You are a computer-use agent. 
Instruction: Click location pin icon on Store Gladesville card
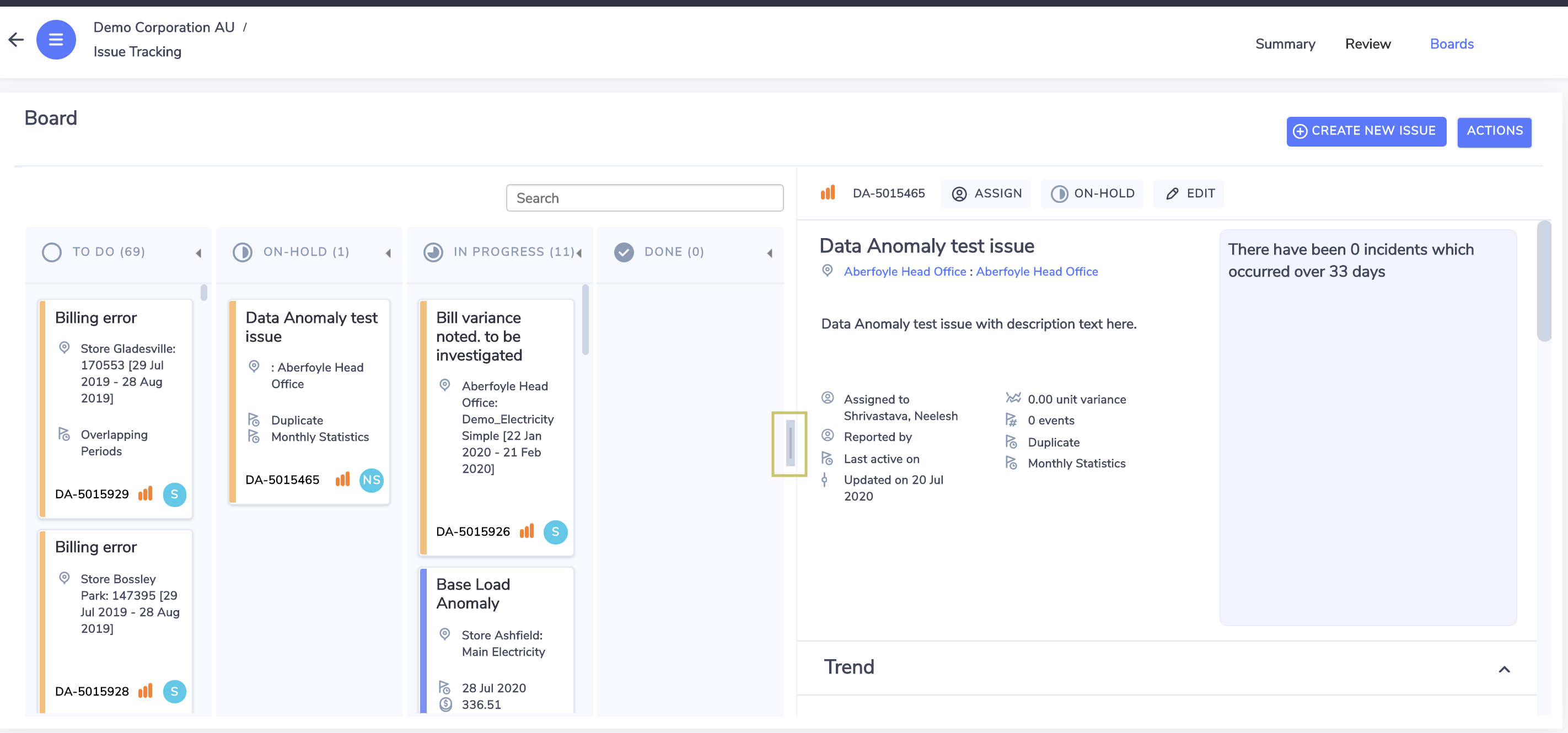coord(64,347)
